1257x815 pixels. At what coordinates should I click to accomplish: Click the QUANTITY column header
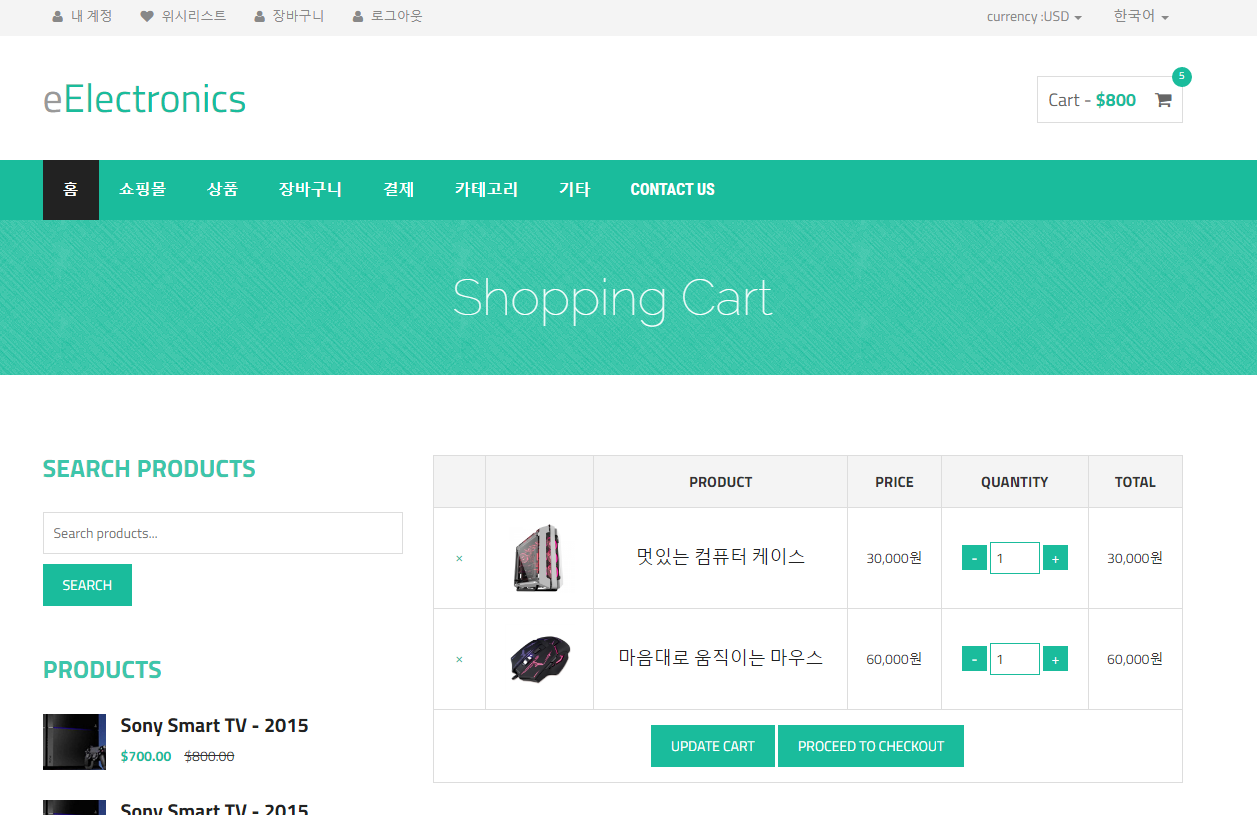(x=1014, y=482)
